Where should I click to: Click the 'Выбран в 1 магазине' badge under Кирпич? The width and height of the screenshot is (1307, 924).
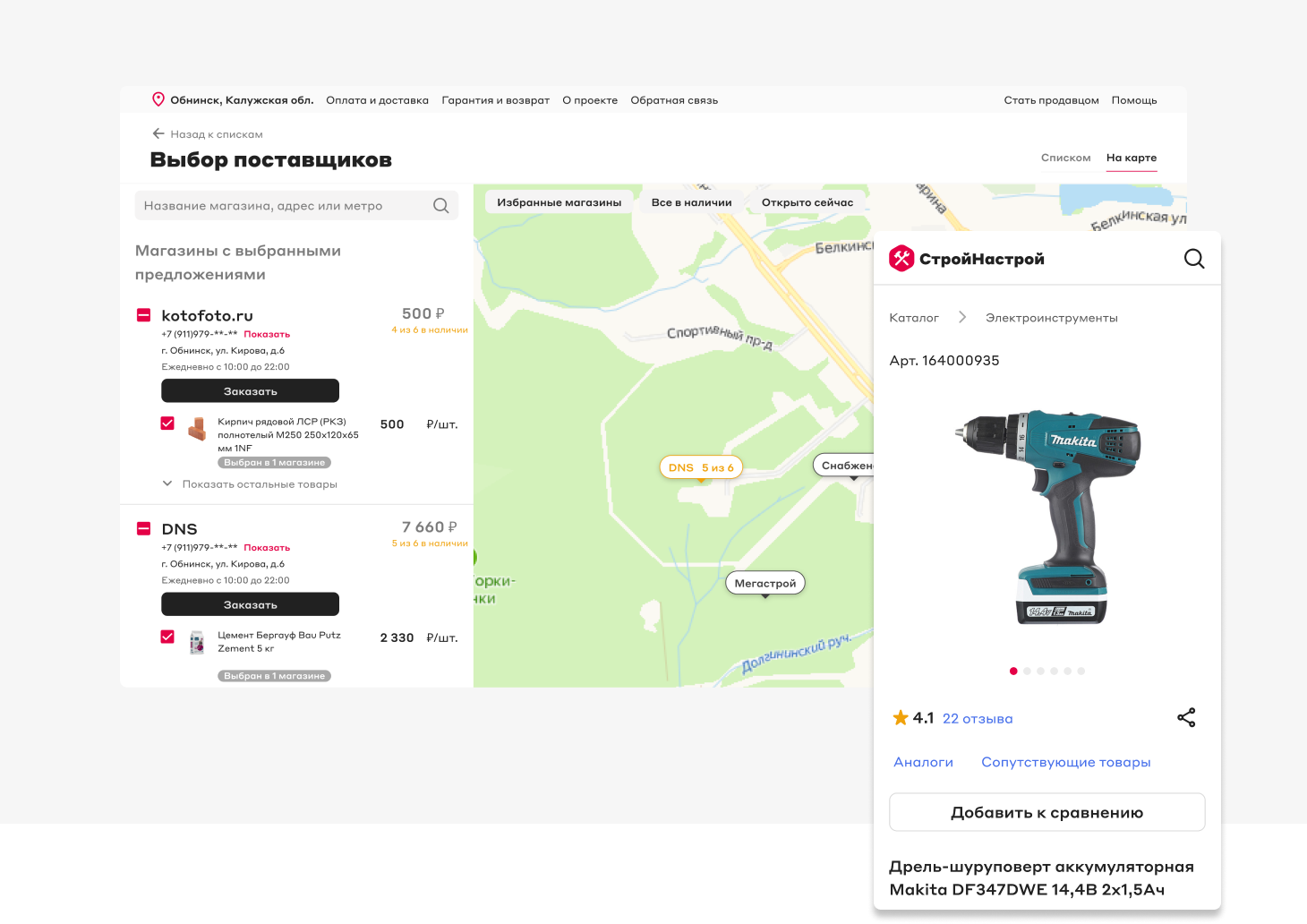(274, 463)
